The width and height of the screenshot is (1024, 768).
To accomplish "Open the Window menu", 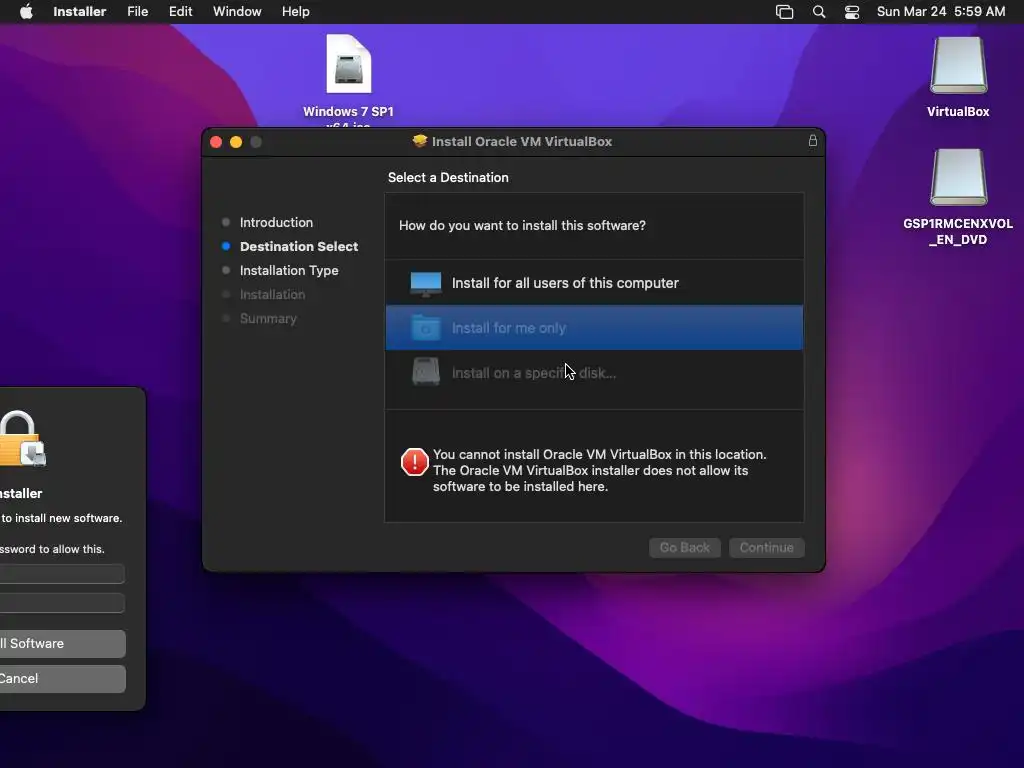I will coord(237,12).
